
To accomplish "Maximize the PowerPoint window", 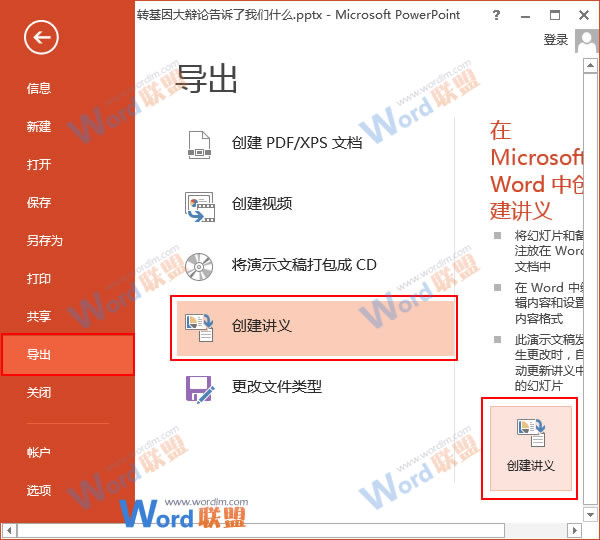I will tap(554, 15).
